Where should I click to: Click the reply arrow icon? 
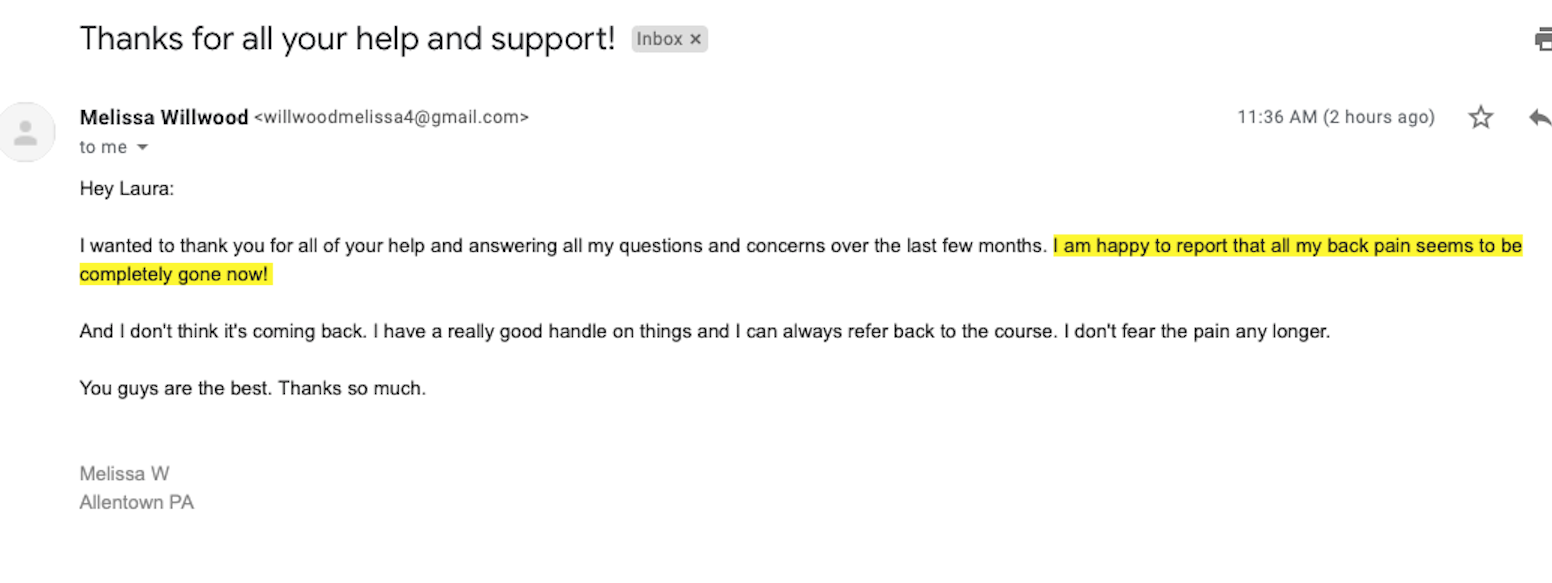(1540, 117)
